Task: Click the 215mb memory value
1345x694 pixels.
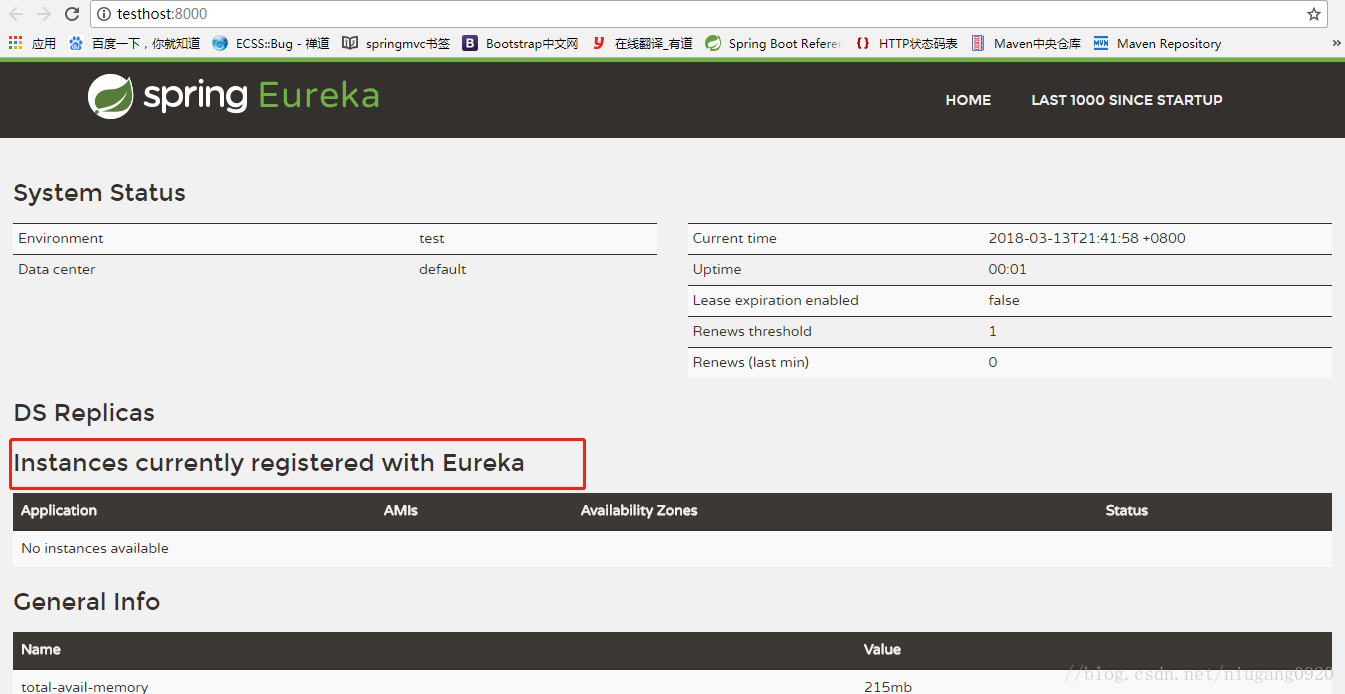Action: [x=888, y=686]
